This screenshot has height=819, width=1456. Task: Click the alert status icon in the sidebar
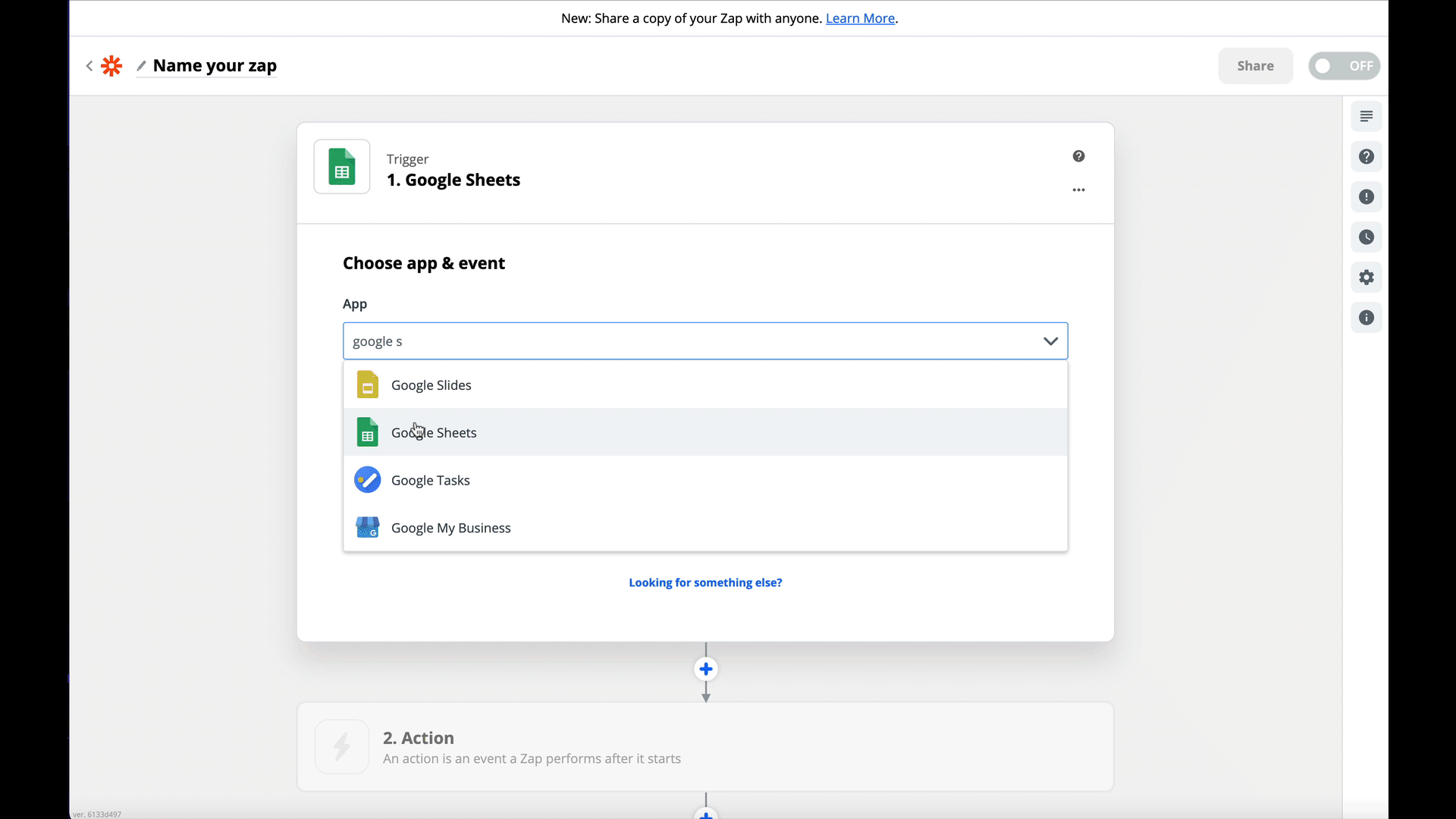[1367, 197]
